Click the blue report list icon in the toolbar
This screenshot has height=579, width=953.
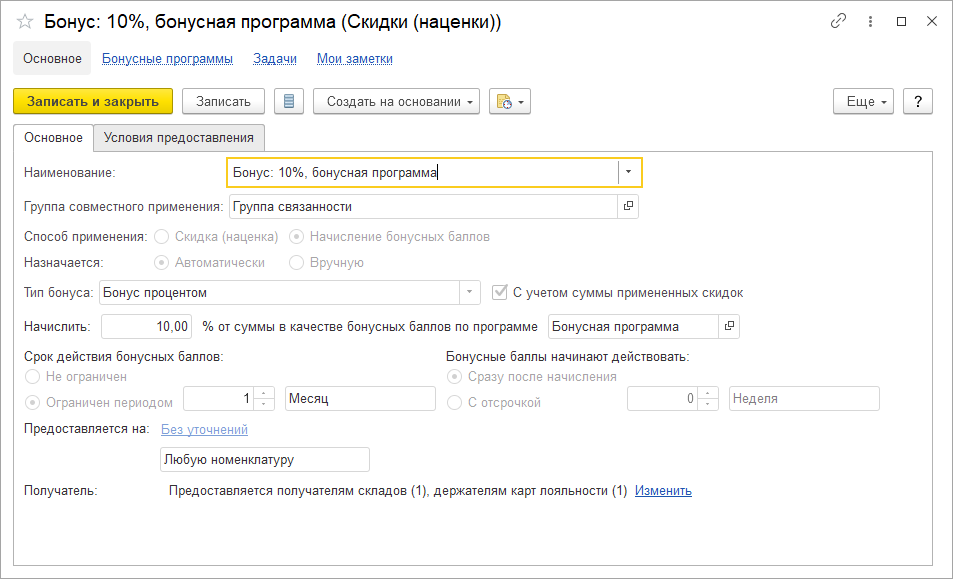point(289,101)
